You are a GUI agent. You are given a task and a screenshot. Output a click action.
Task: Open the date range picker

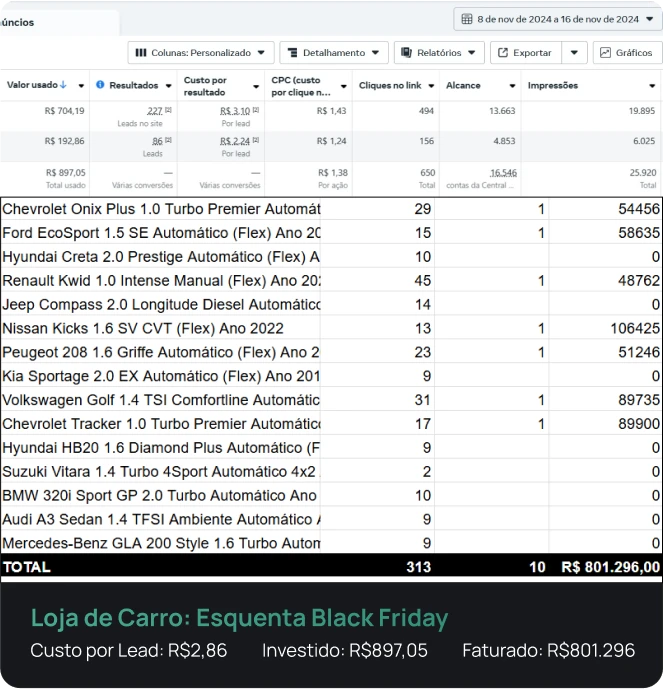[x=557, y=19]
